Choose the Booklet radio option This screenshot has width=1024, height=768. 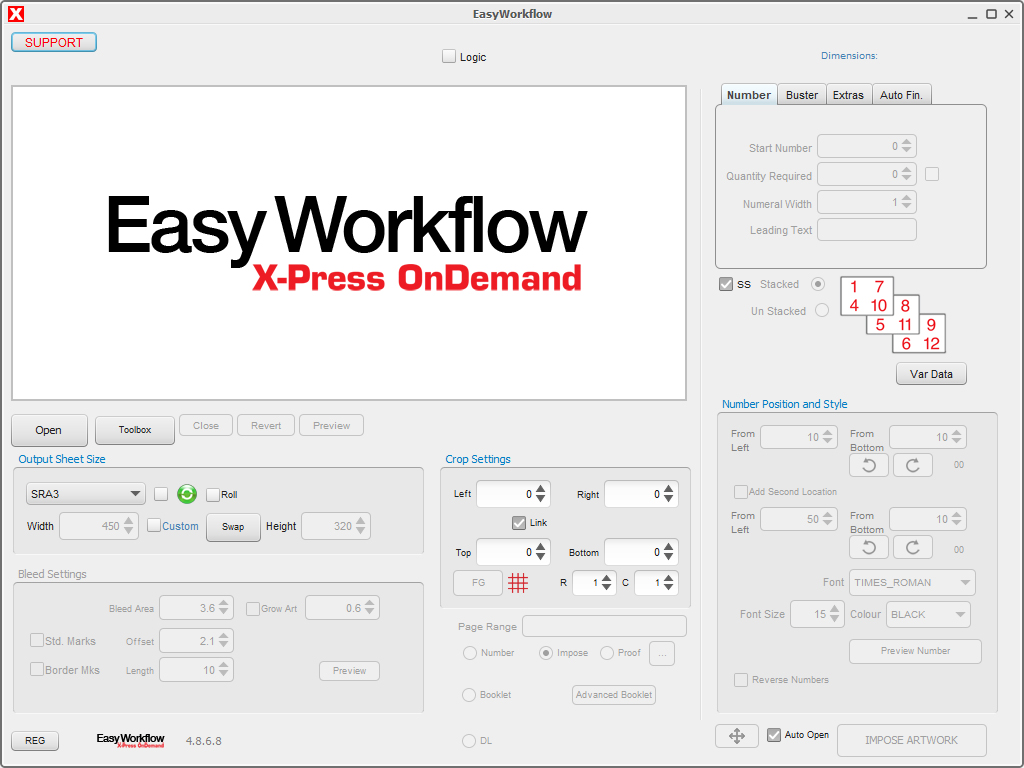pos(469,695)
